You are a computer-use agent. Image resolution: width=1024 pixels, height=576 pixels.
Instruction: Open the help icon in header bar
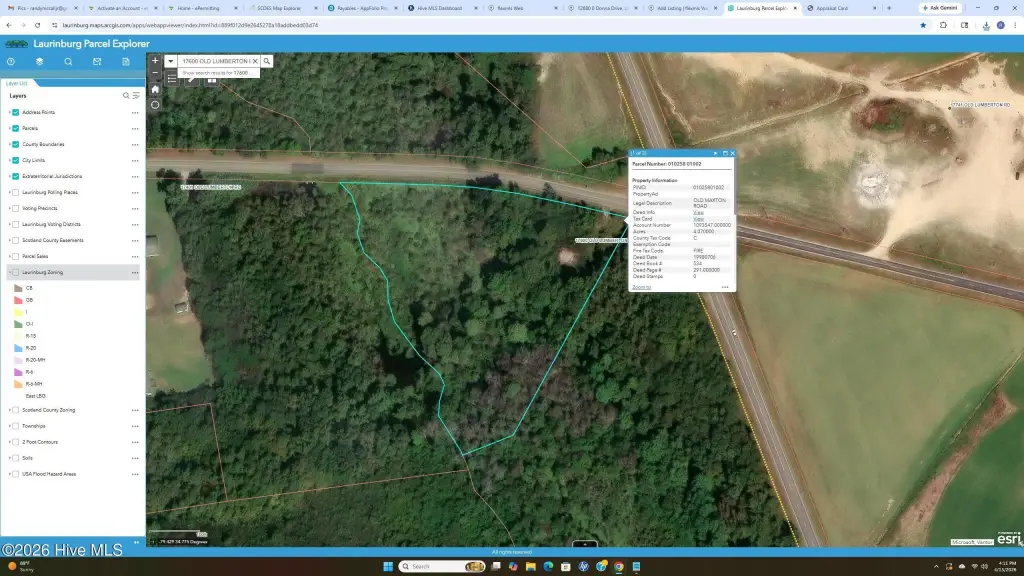click(11, 61)
